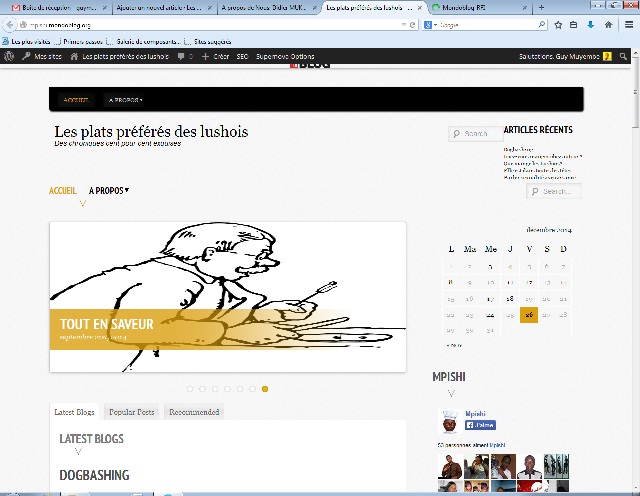Viewport: 640px width, 496px height.
Task: Open the TOUT EN SAVEUR slide title
Action: (x=107, y=324)
